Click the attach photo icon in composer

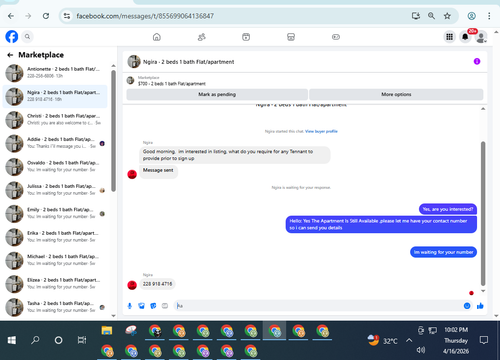point(142,306)
